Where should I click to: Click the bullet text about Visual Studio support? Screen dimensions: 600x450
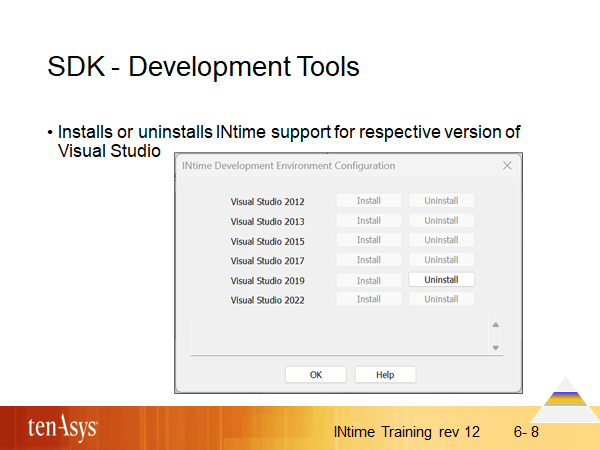pos(289,141)
